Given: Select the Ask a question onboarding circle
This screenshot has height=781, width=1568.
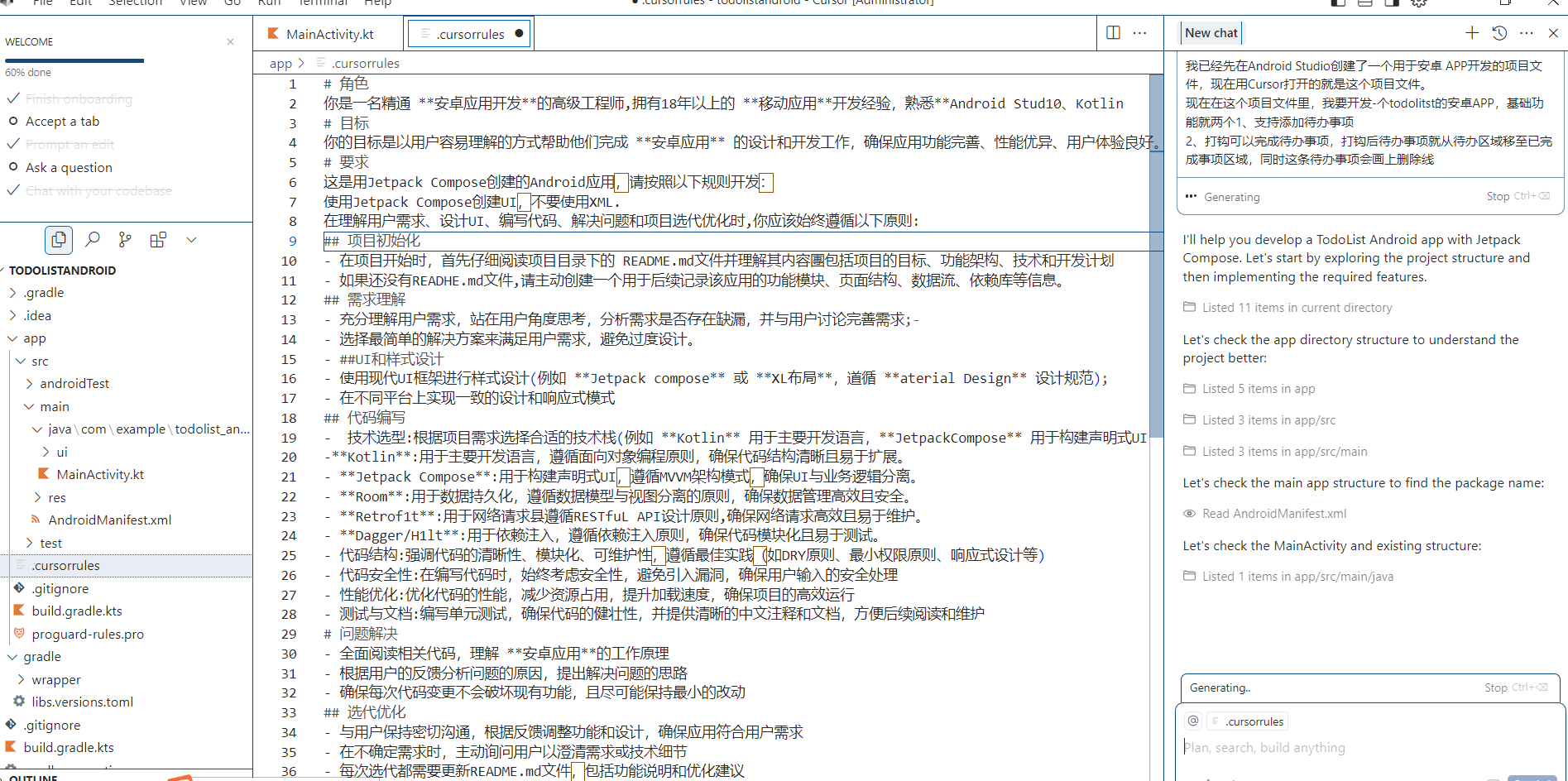Looking at the screenshot, I should click(x=13, y=167).
